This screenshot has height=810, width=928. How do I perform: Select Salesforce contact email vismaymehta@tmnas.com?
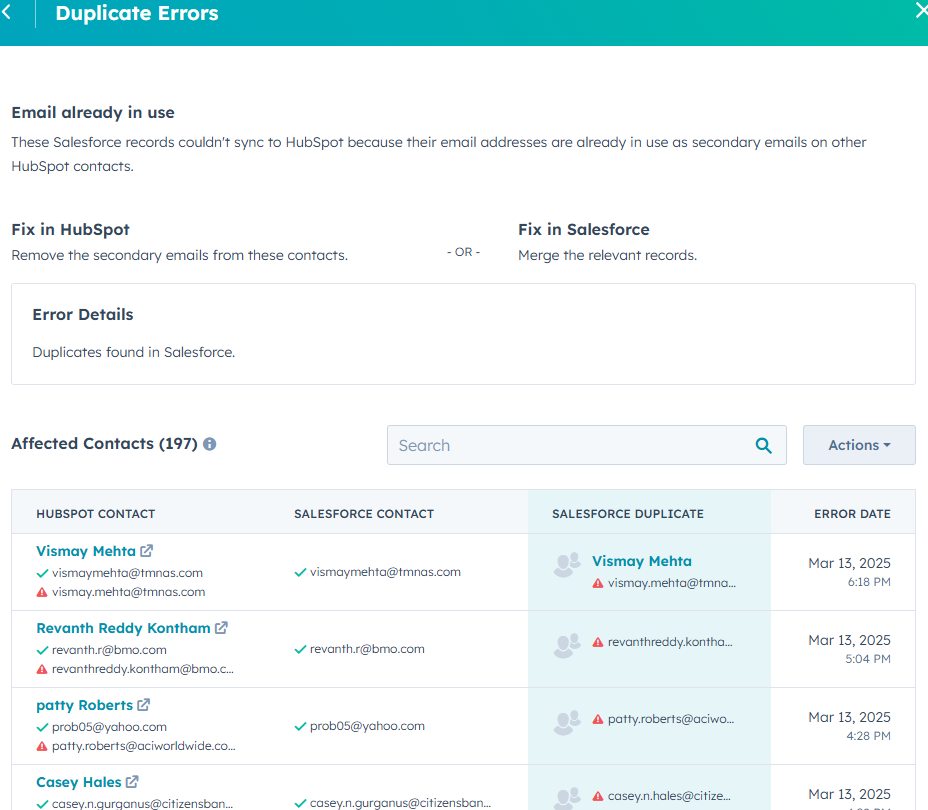pos(385,572)
